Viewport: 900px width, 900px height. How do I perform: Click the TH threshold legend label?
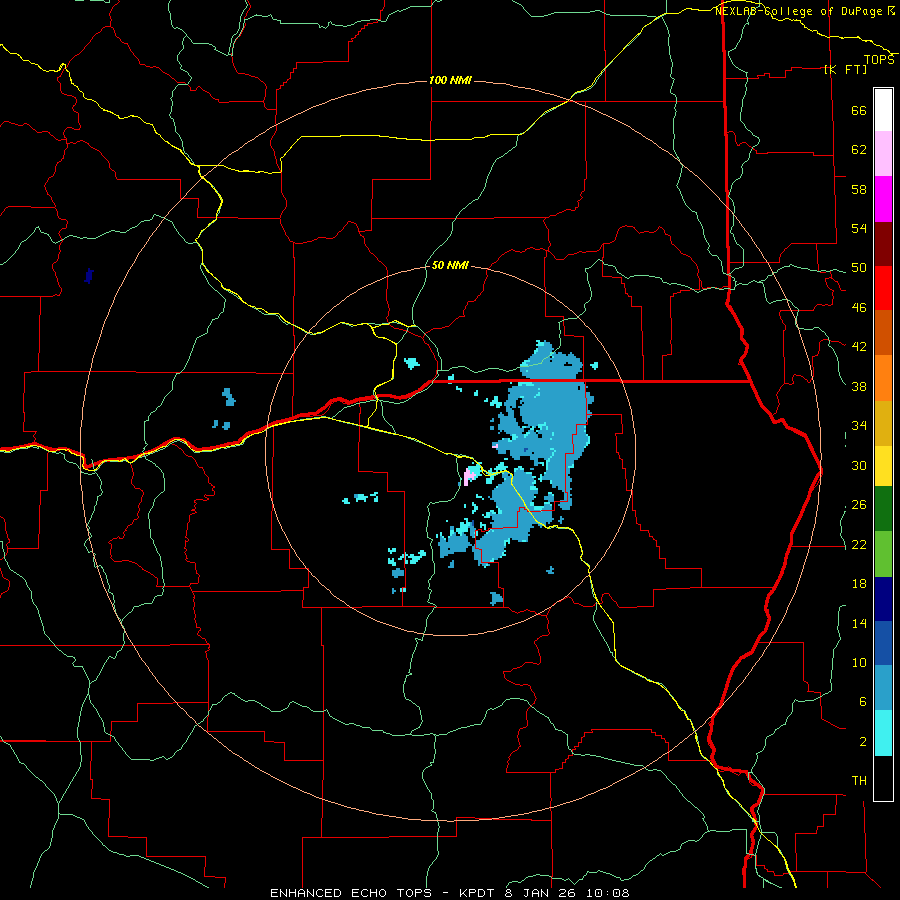point(859,781)
